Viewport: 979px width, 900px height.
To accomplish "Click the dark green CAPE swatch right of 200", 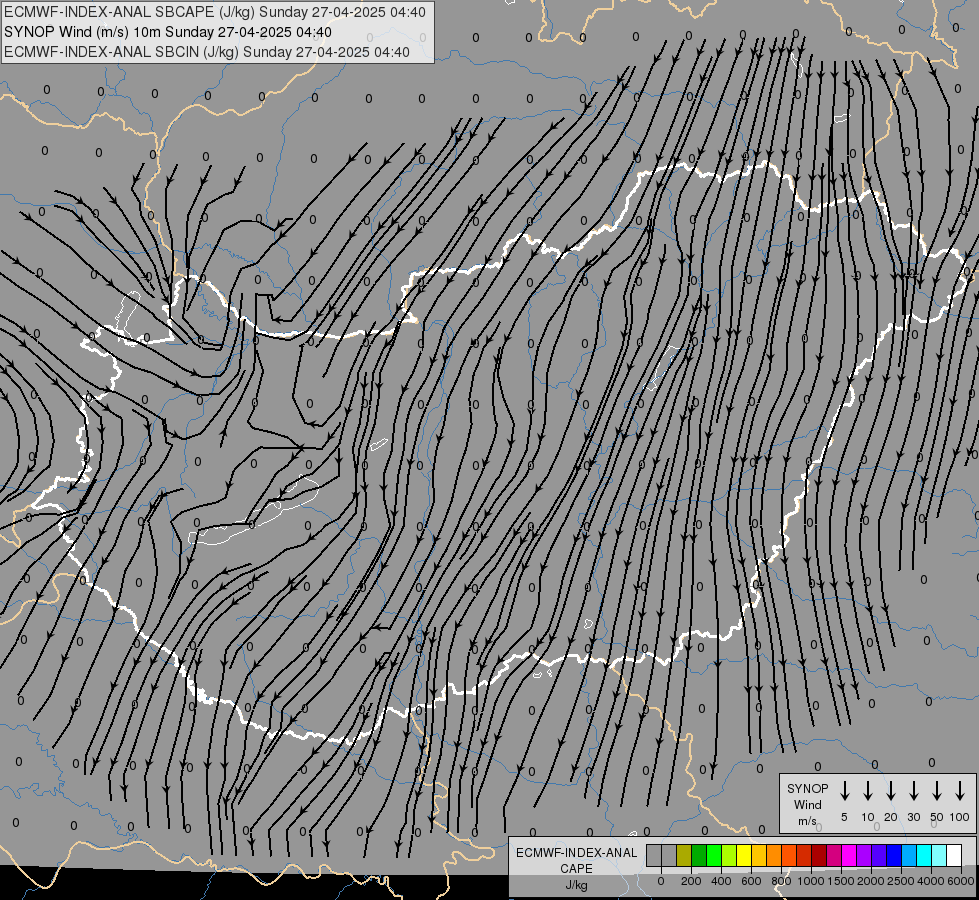I will [699, 855].
